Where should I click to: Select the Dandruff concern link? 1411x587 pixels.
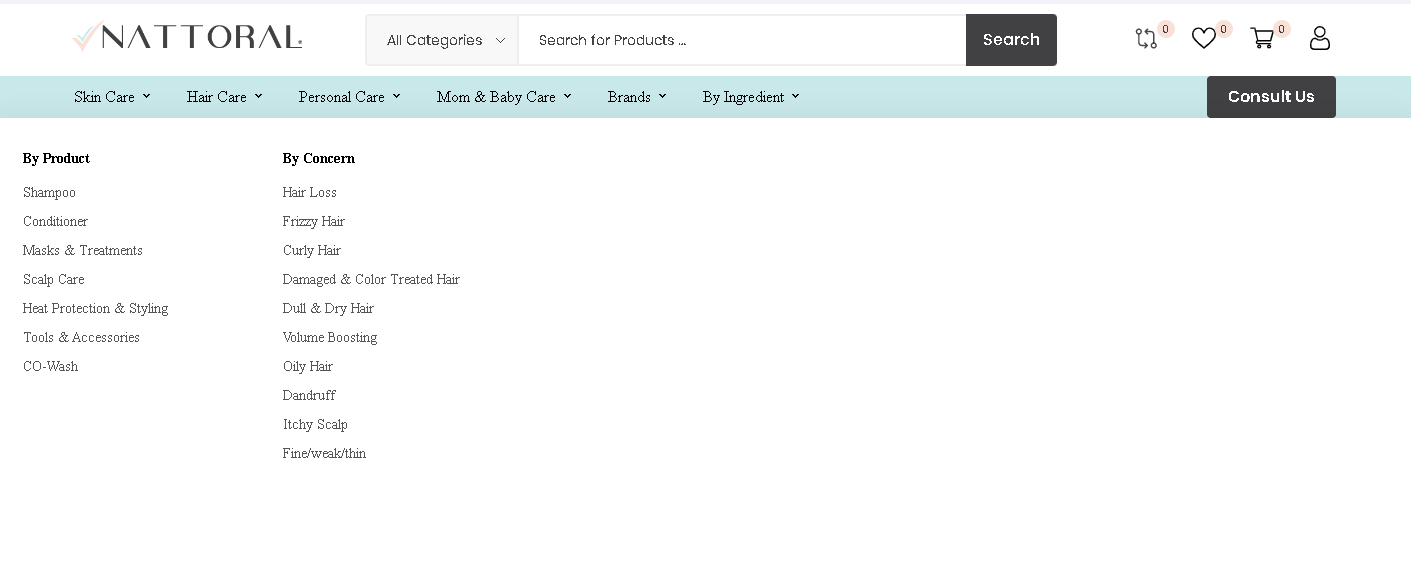[309, 395]
